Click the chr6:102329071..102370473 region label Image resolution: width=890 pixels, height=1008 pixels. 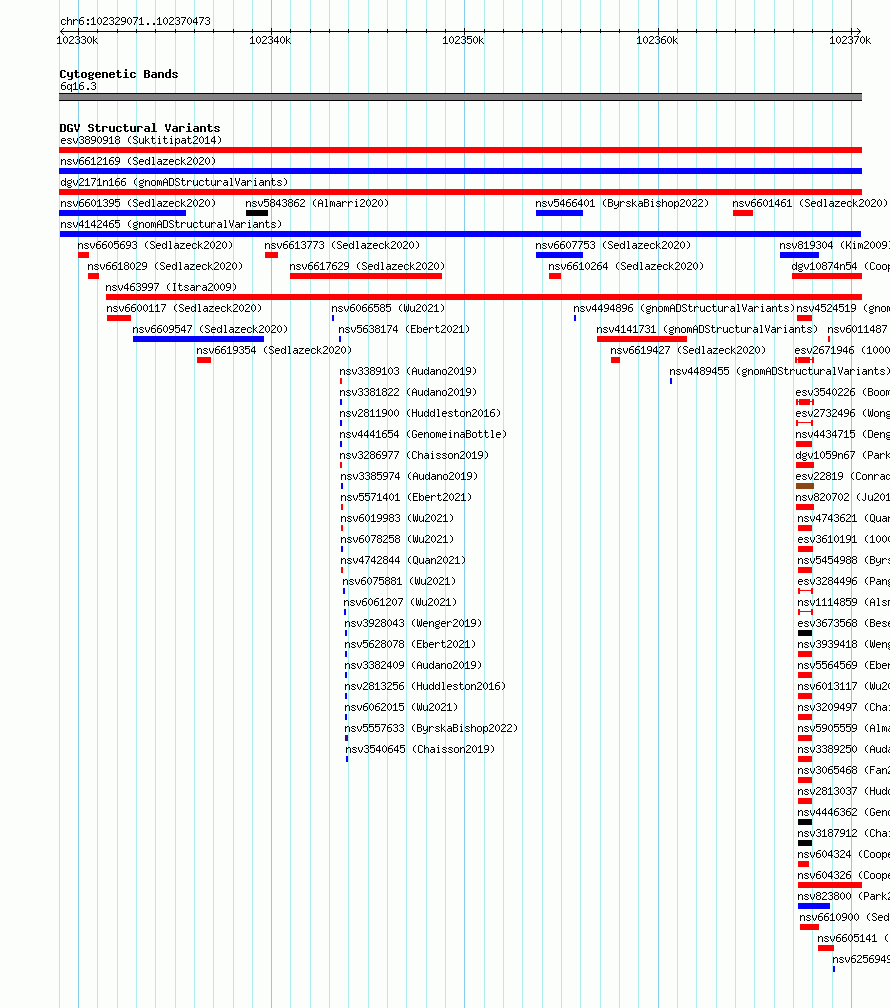135,21
